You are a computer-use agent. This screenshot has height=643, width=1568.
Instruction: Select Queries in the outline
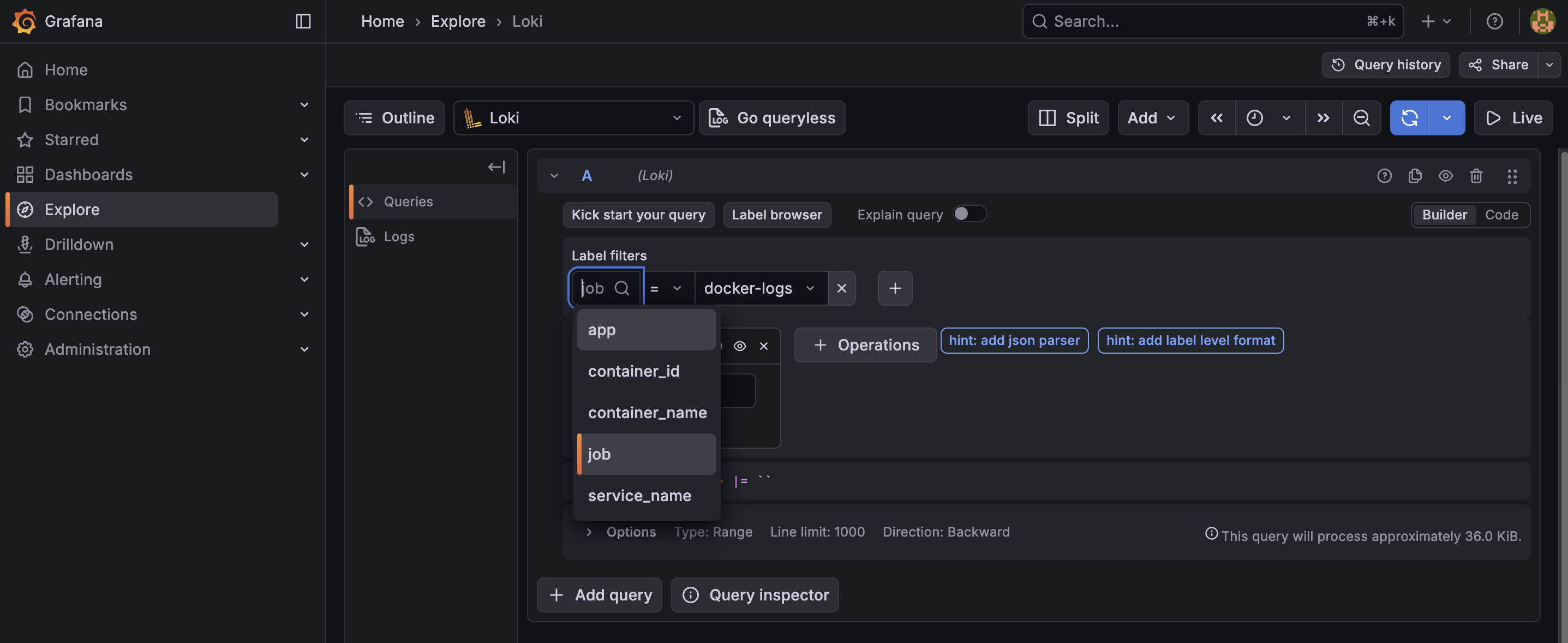[433, 201]
